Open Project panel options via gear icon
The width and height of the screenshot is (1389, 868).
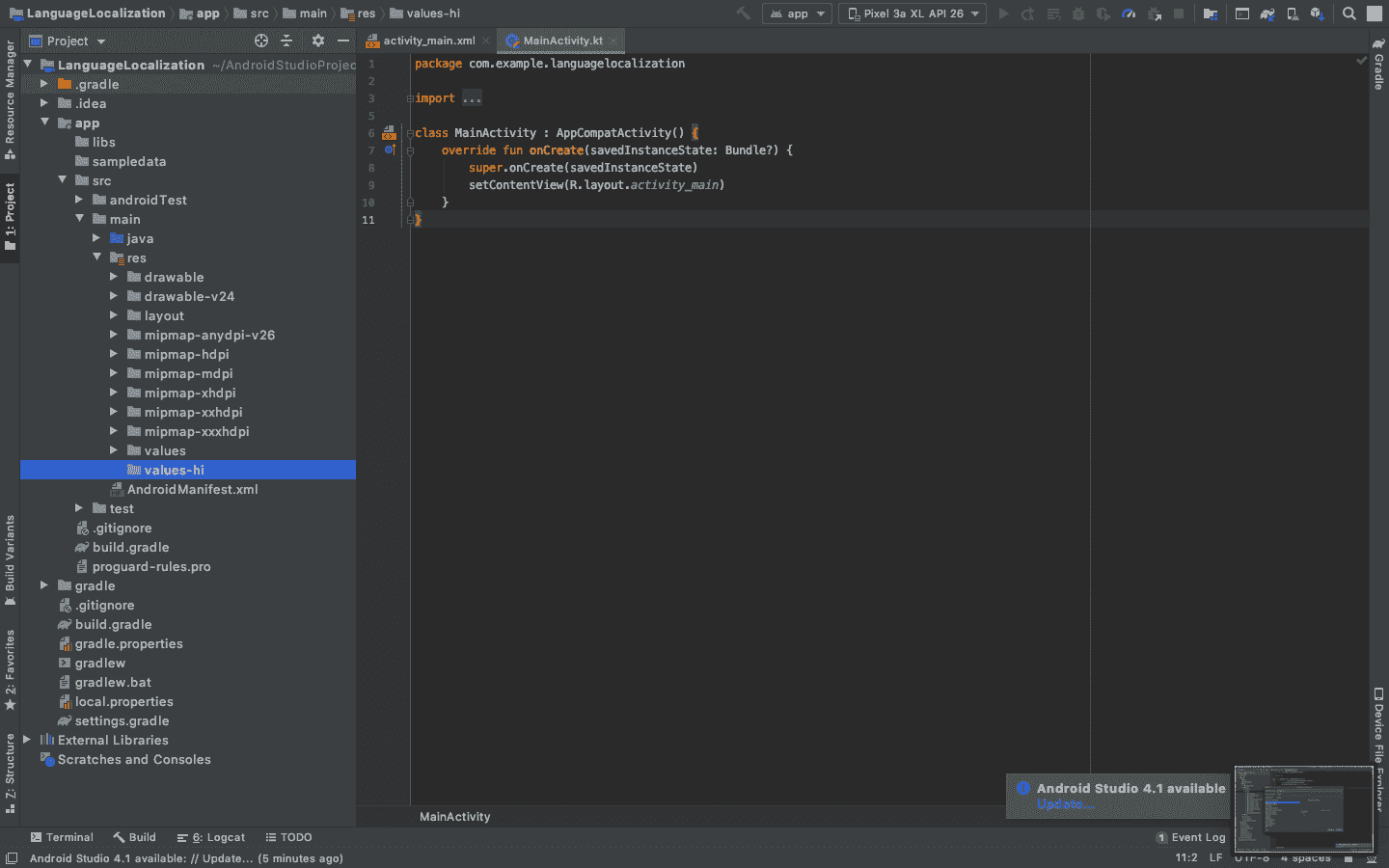317,41
